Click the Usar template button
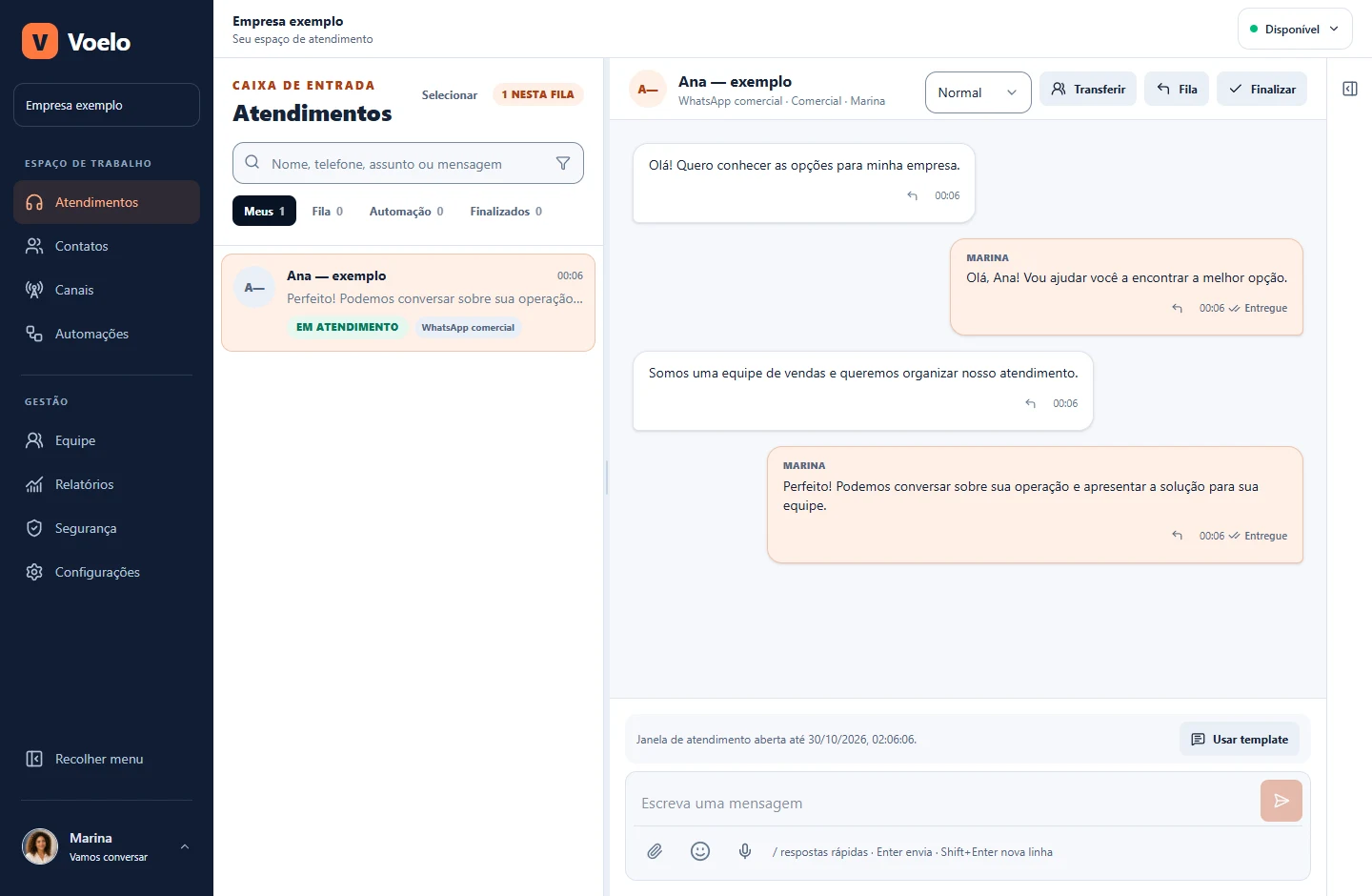 (x=1240, y=739)
